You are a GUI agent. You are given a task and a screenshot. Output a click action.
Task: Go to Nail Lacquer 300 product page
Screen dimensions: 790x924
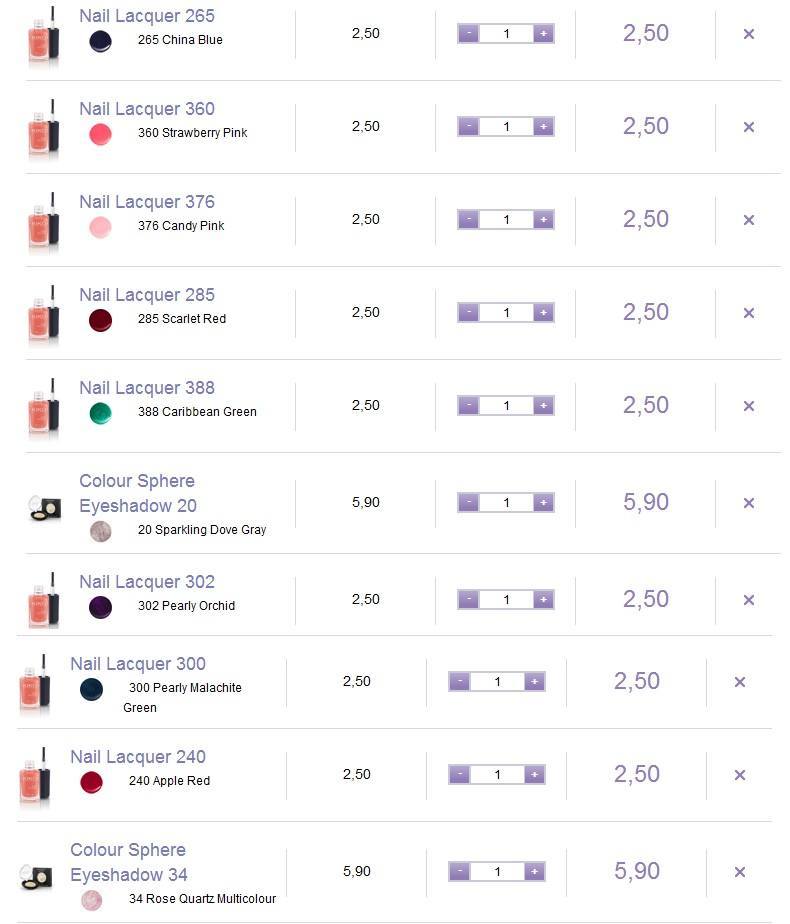tap(138, 664)
